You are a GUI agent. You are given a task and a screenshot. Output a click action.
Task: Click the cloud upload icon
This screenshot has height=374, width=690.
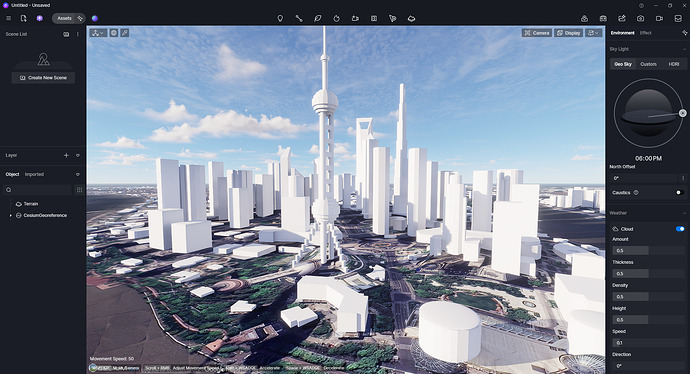(584, 18)
